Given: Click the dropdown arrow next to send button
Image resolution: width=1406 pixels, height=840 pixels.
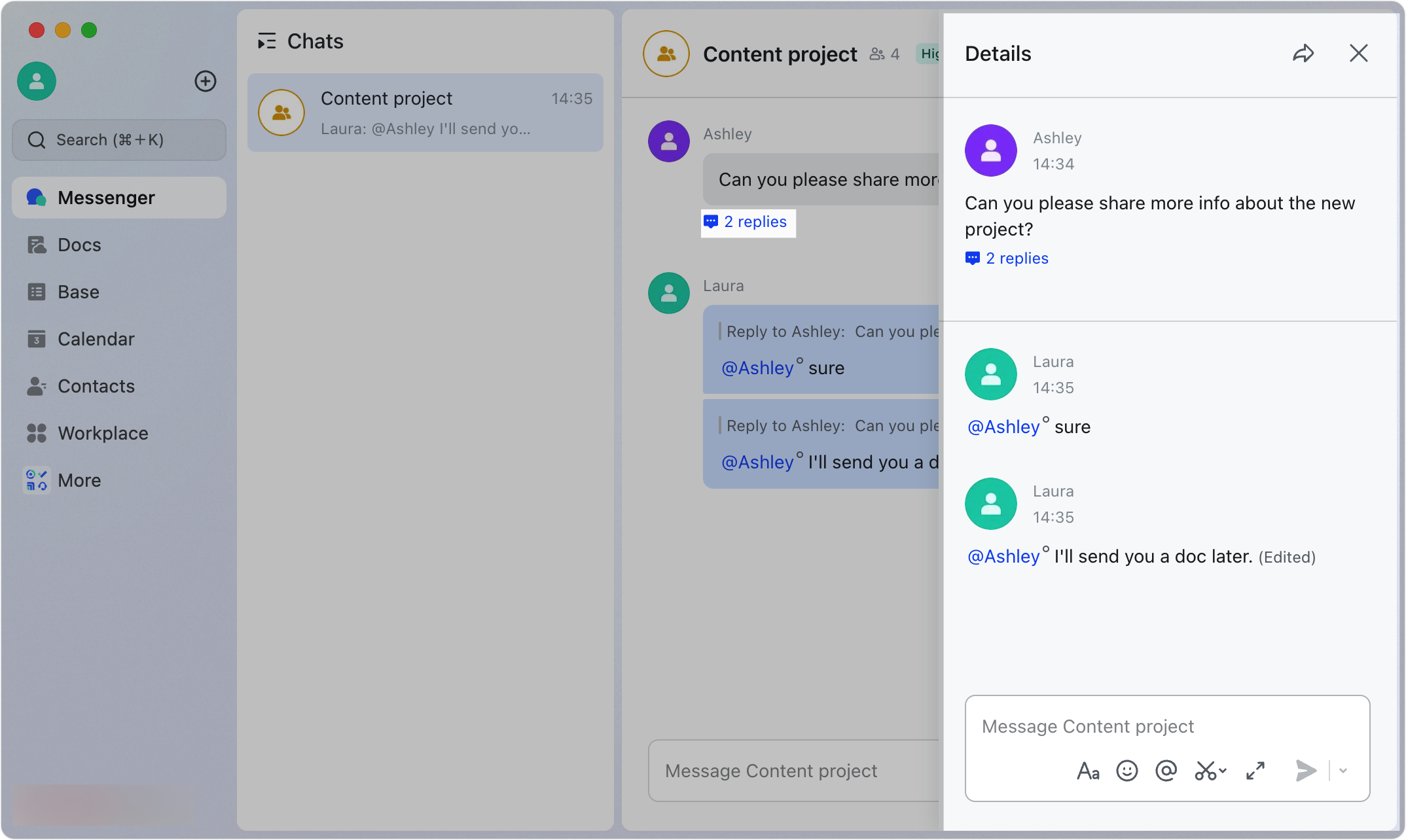Looking at the screenshot, I should click(1343, 770).
